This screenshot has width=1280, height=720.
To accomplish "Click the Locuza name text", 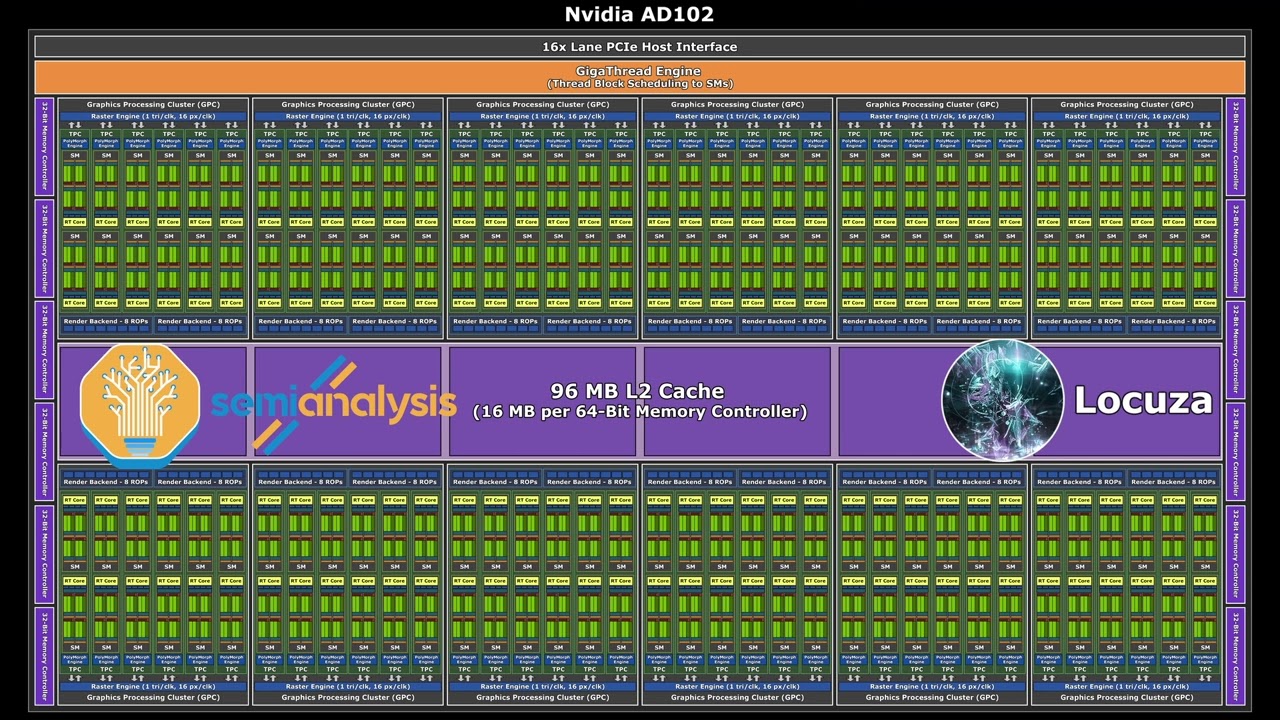I will (1143, 401).
